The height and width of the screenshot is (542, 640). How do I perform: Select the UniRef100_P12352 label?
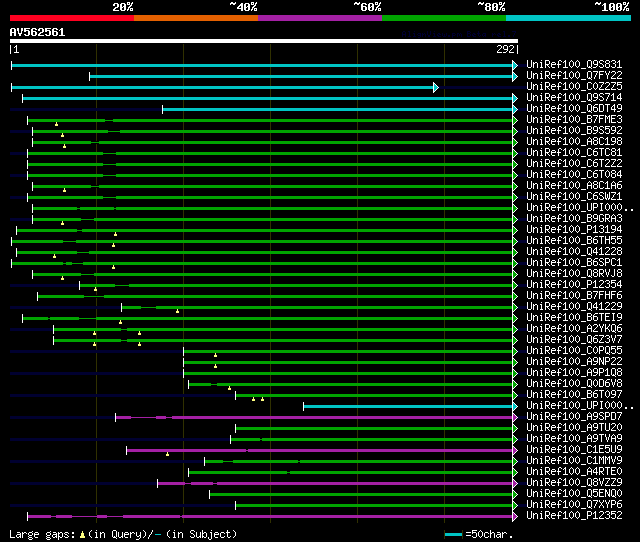[574, 516]
